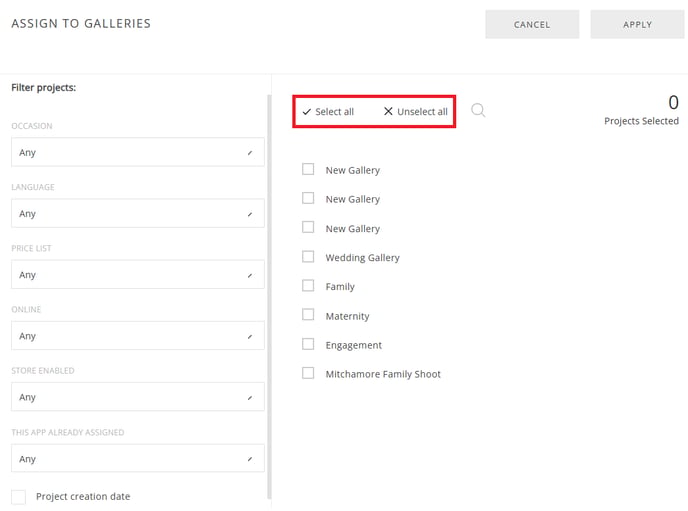The width and height of the screenshot is (688, 511).
Task: Open the Occasion filter dropdown
Action: (x=138, y=152)
